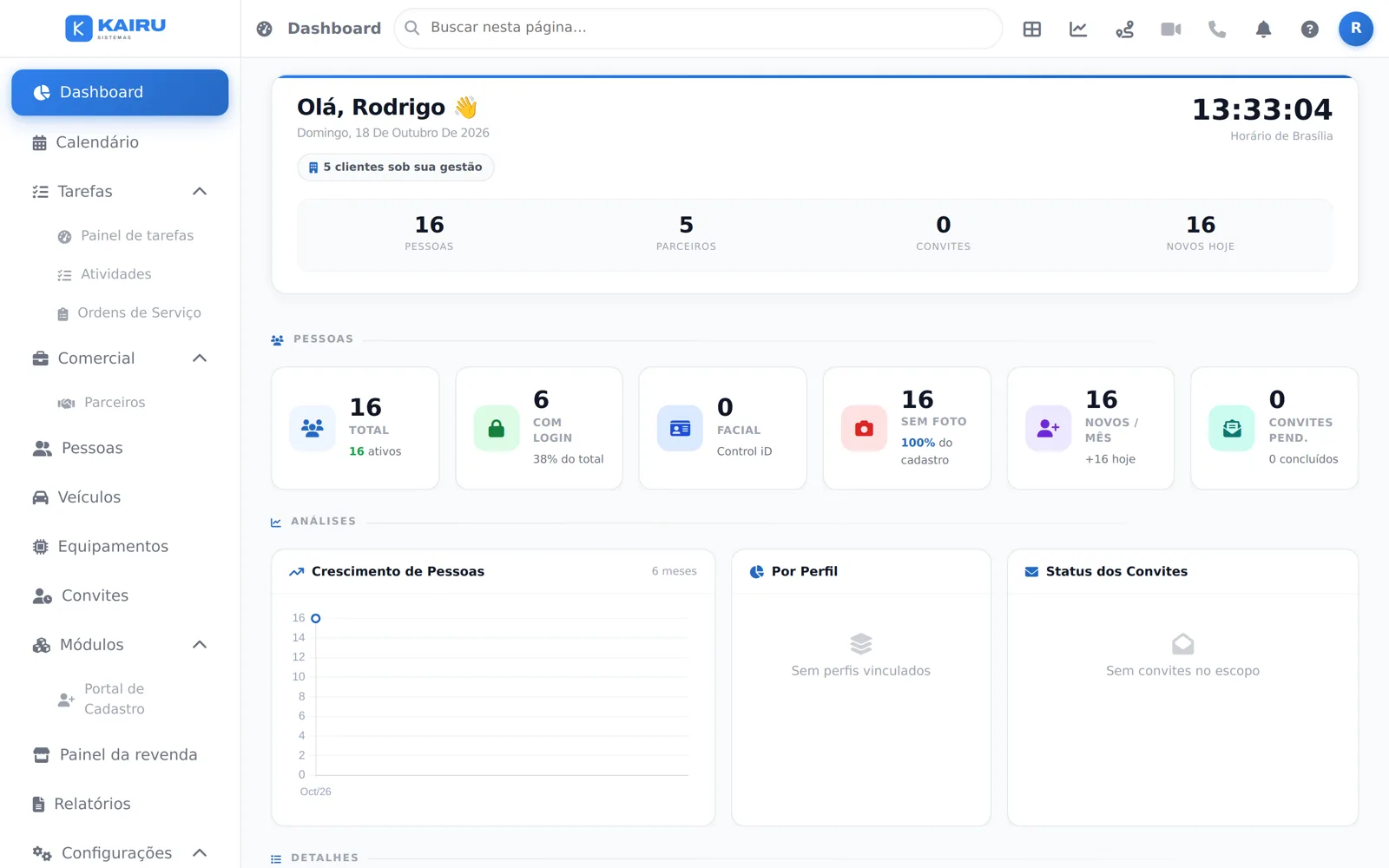The height and width of the screenshot is (868, 1389).
Task: Go to Pessoas in the sidebar
Action: (x=120, y=448)
